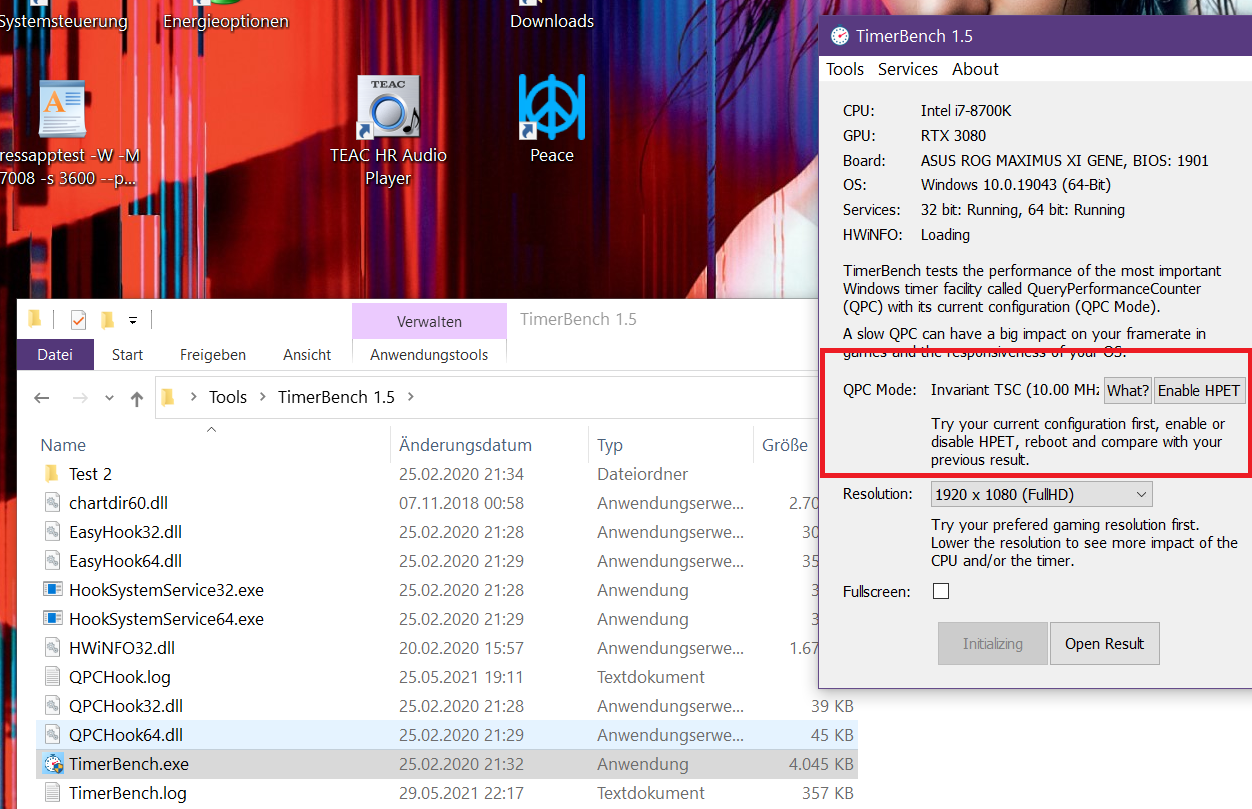
Task: Switch to the Freigeben ribbon tab
Action: pos(213,354)
